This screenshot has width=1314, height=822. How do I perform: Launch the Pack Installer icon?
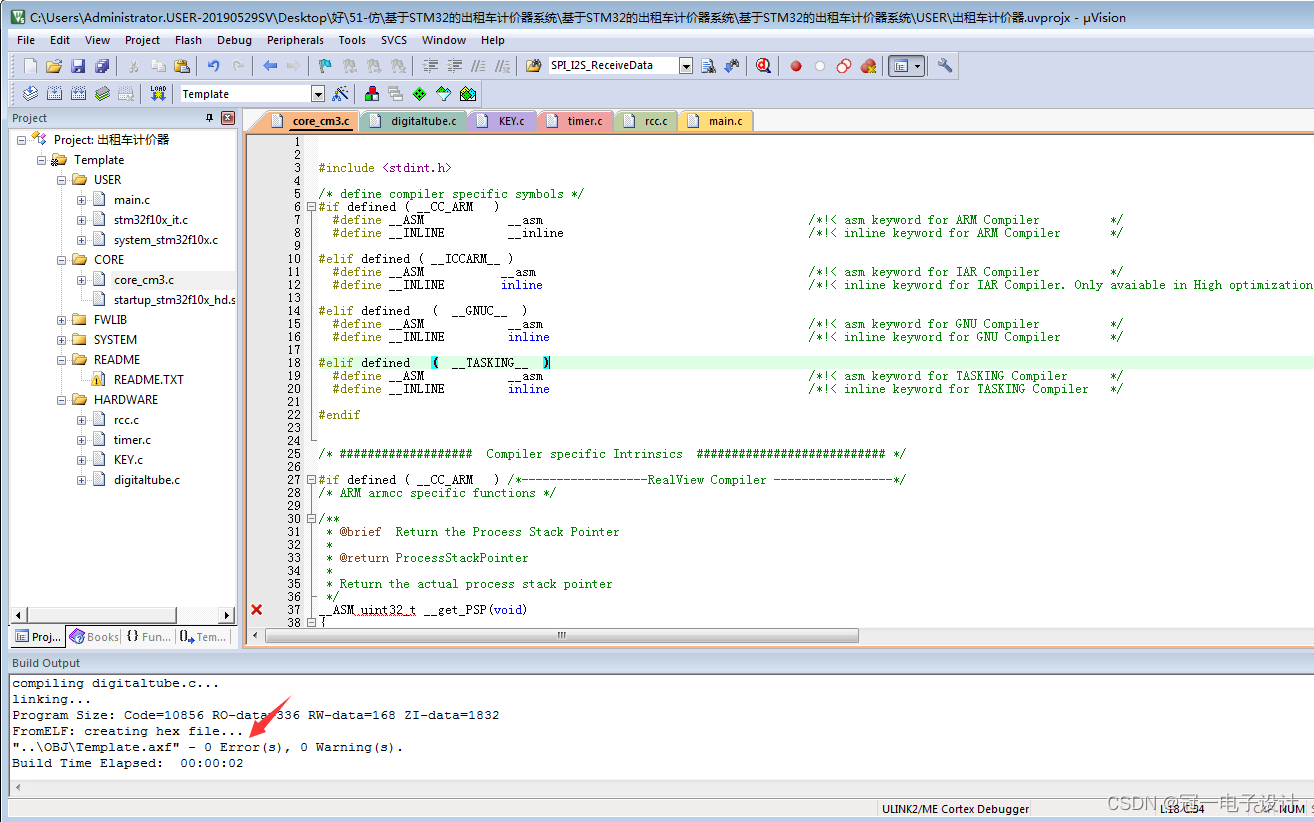468,94
